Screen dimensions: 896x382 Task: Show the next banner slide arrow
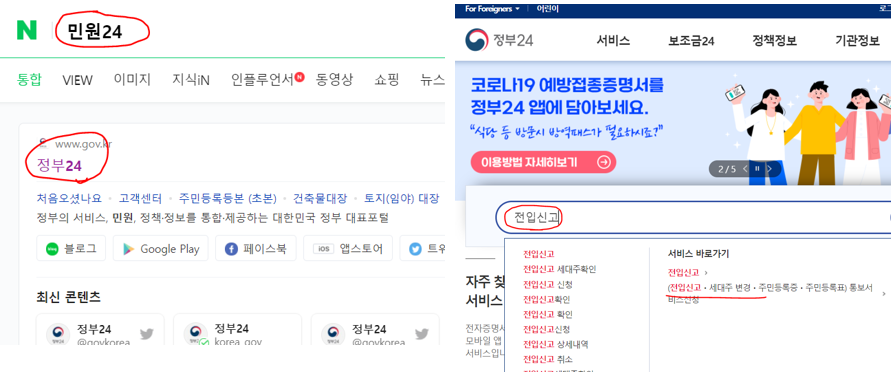coord(770,169)
